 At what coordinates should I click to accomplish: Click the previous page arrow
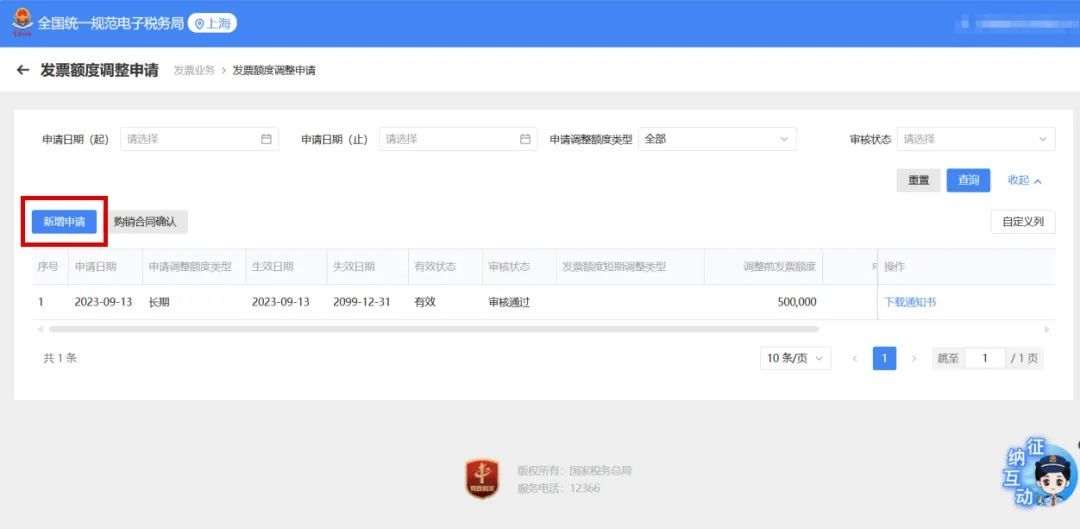[x=855, y=358]
